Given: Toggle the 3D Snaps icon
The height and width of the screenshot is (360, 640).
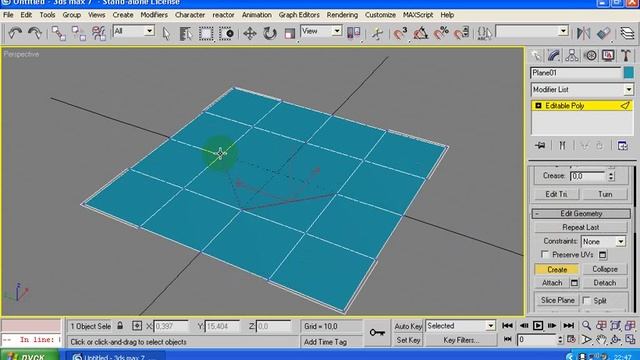Looking at the screenshot, I should point(400,33).
